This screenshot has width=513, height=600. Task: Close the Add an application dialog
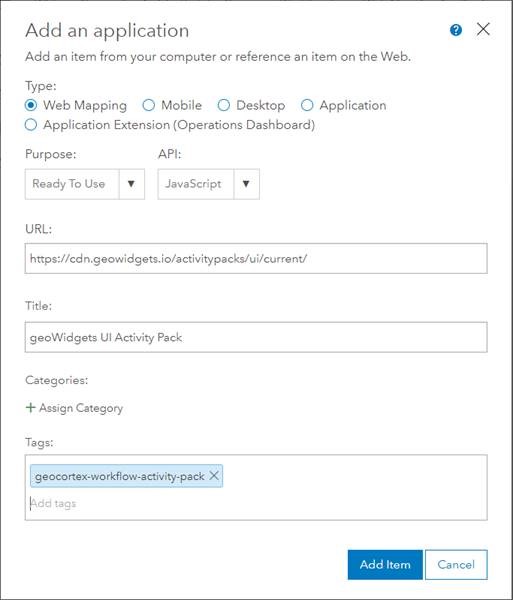tap(483, 29)
